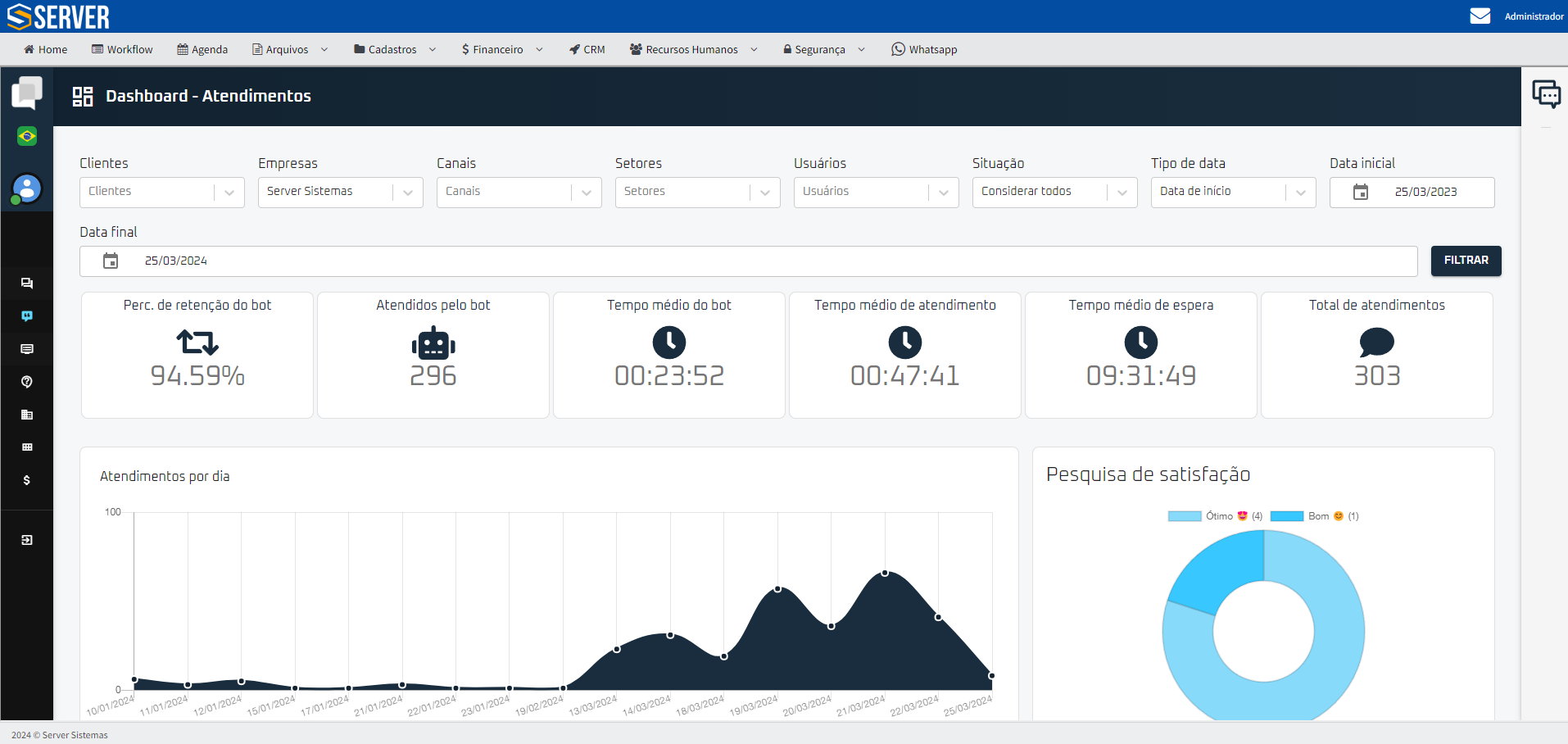The height and width of the screenshot is (744, 1568).
Task: Open the Setores dropdown
Action: click(x=698, y=193)
